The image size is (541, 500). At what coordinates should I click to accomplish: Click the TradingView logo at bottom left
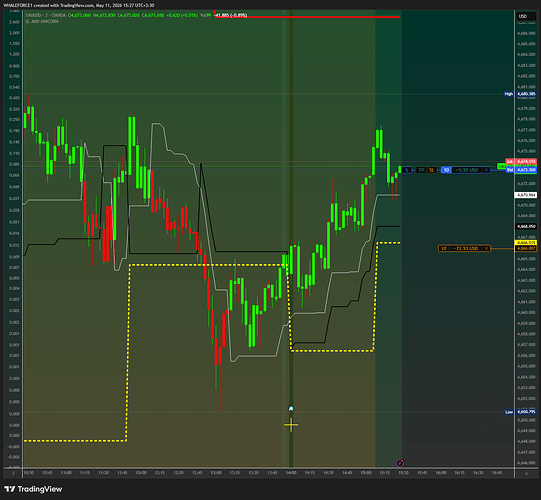pyautogui.click(x=33, y=489)
